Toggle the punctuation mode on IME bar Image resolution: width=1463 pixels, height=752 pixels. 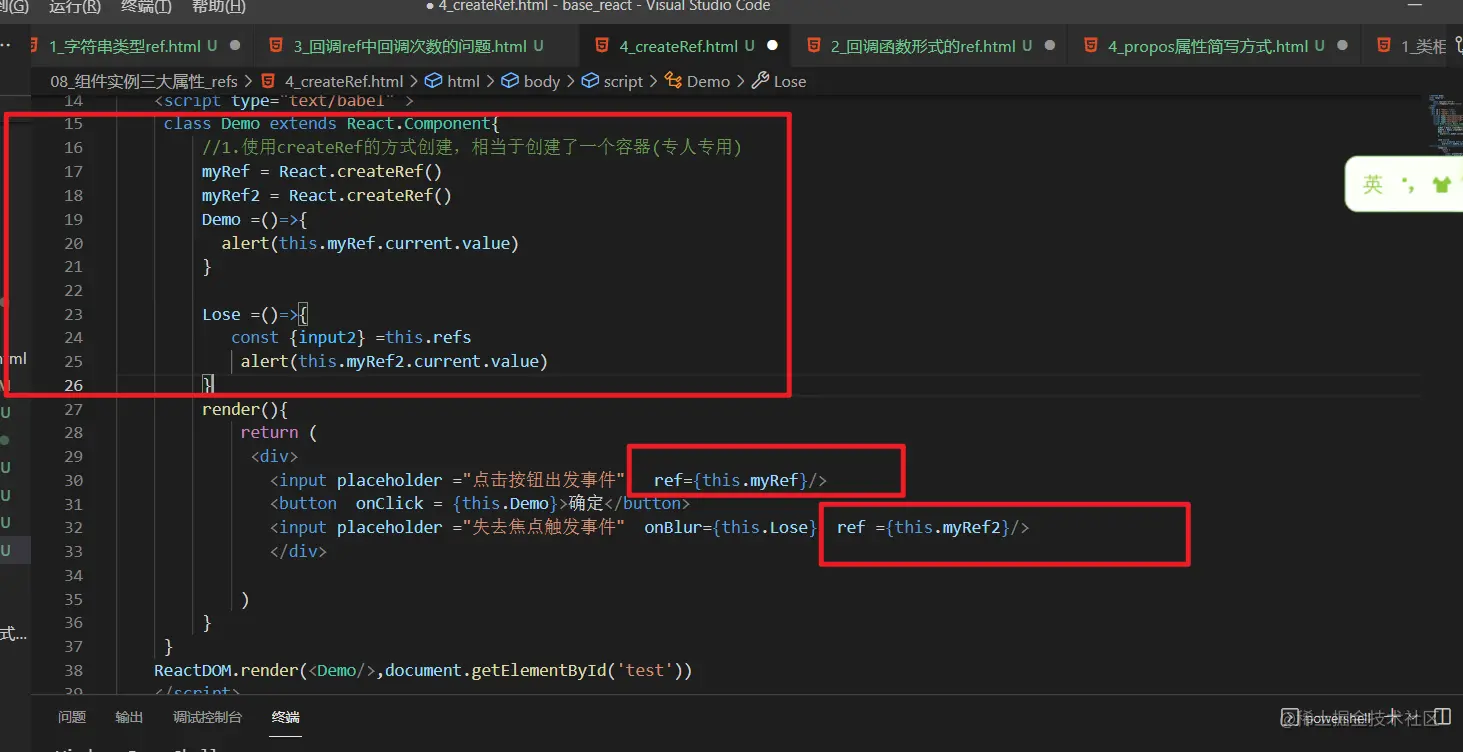(1408, 185)
